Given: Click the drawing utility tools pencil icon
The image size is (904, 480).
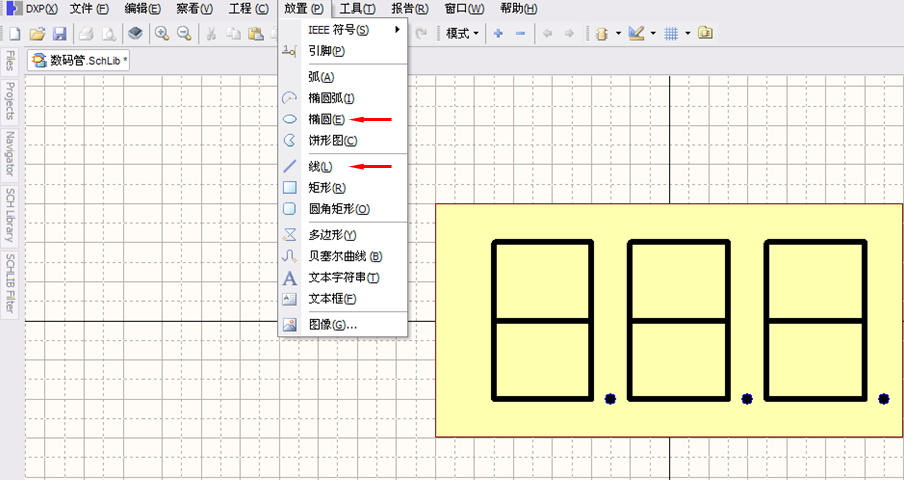Looking at the screenshot, I should [636, 34].
